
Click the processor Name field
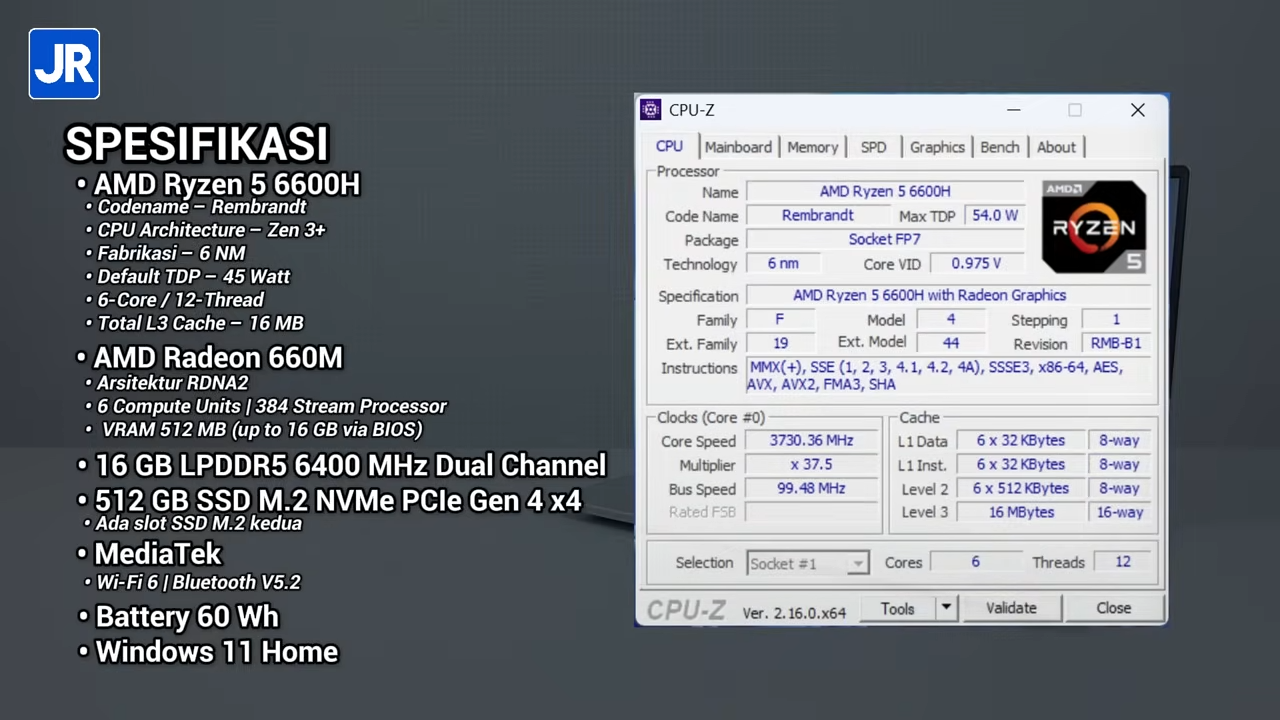click(885, 191)
